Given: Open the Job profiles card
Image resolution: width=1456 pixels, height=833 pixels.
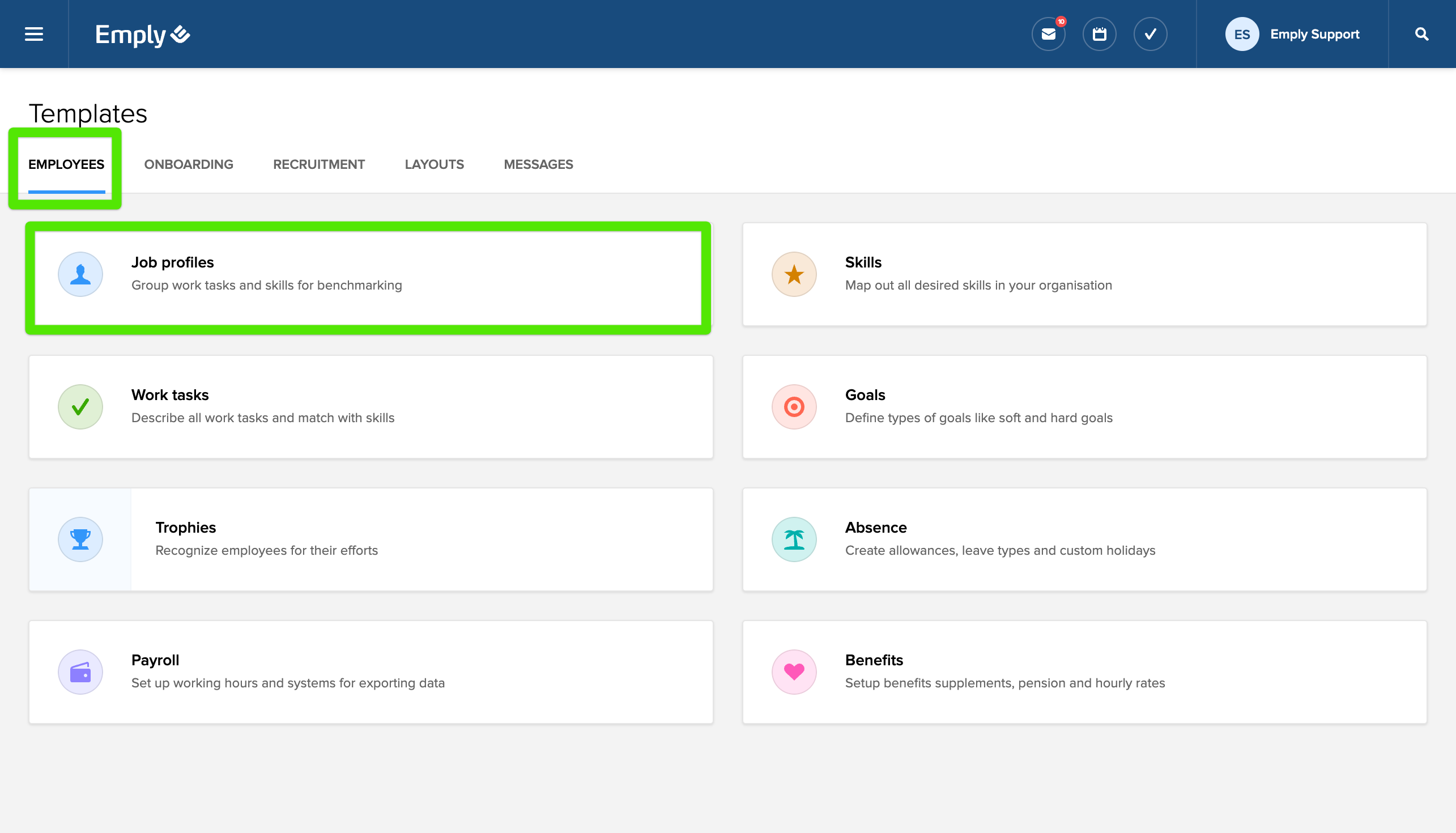Looking at the screenshot, I should click(x=368, y=274).
